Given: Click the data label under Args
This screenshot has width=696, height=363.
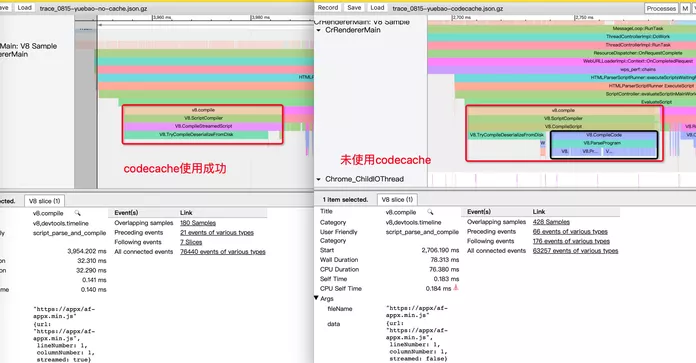Looking at the screenshot, I should (333, 324).
